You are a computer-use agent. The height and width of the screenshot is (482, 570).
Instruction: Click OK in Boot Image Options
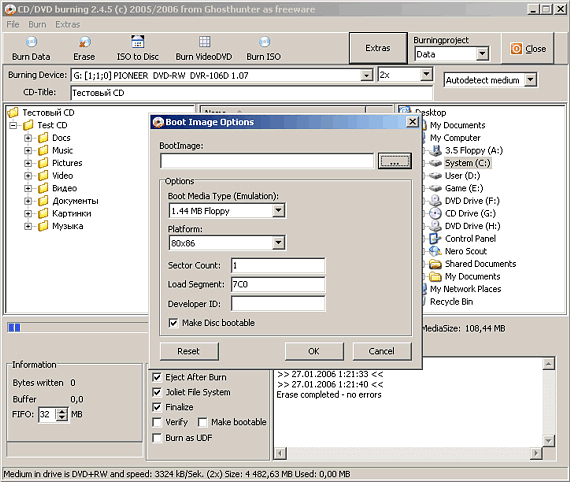pos(314,351)
